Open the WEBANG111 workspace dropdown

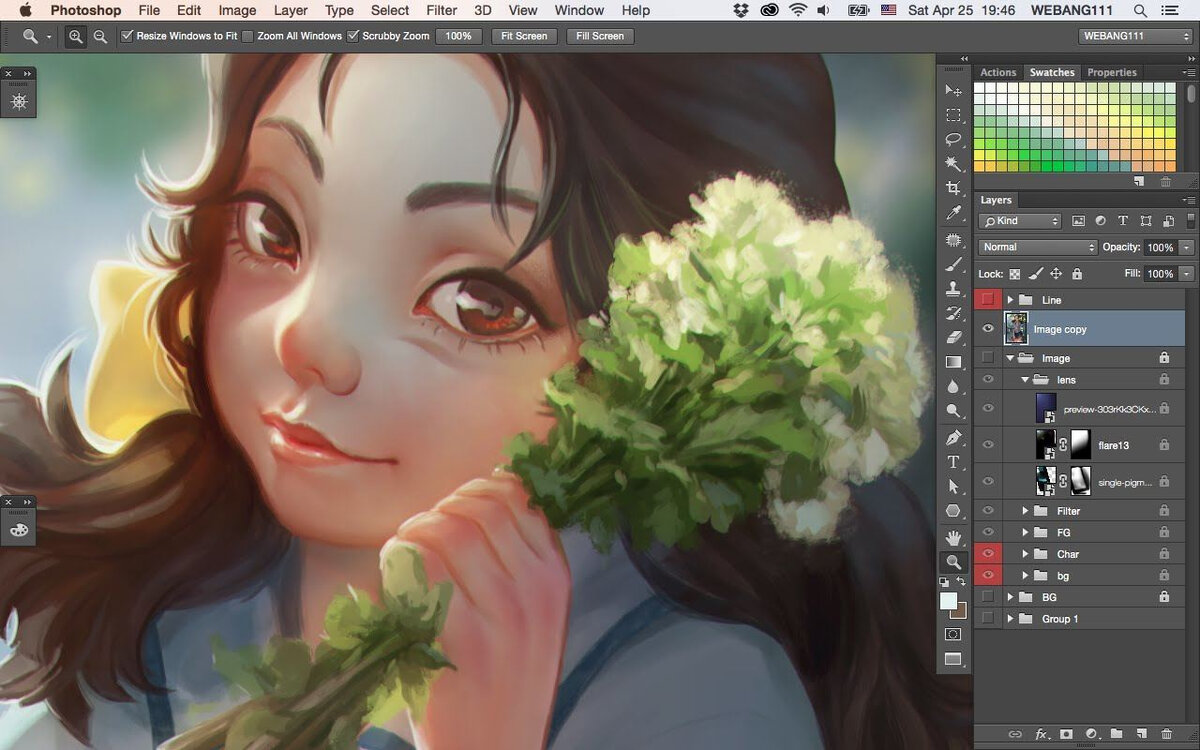1137,36
